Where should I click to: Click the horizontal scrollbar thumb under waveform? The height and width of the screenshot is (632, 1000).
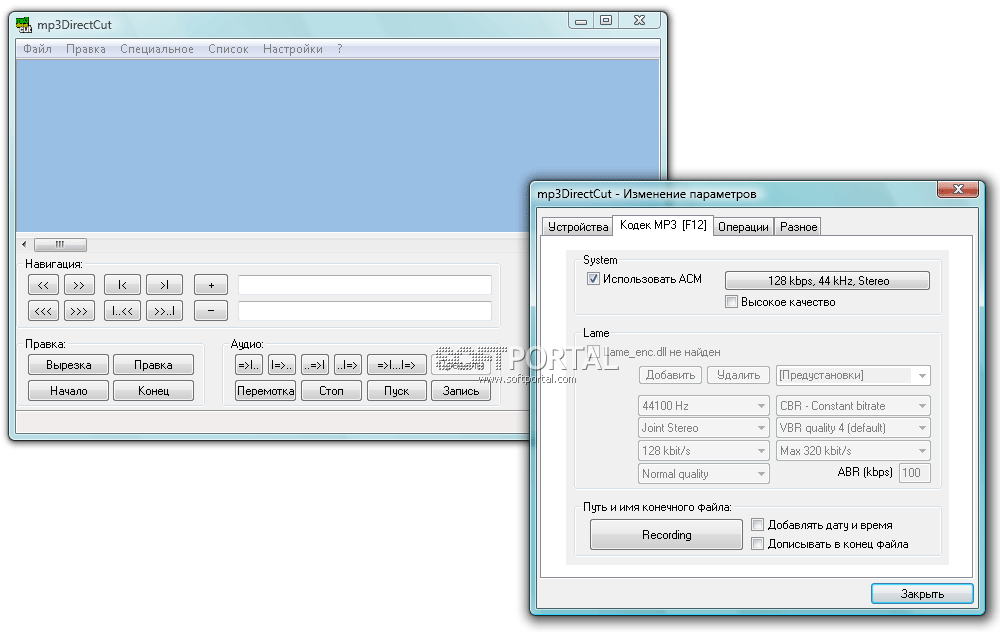(60, 244)
